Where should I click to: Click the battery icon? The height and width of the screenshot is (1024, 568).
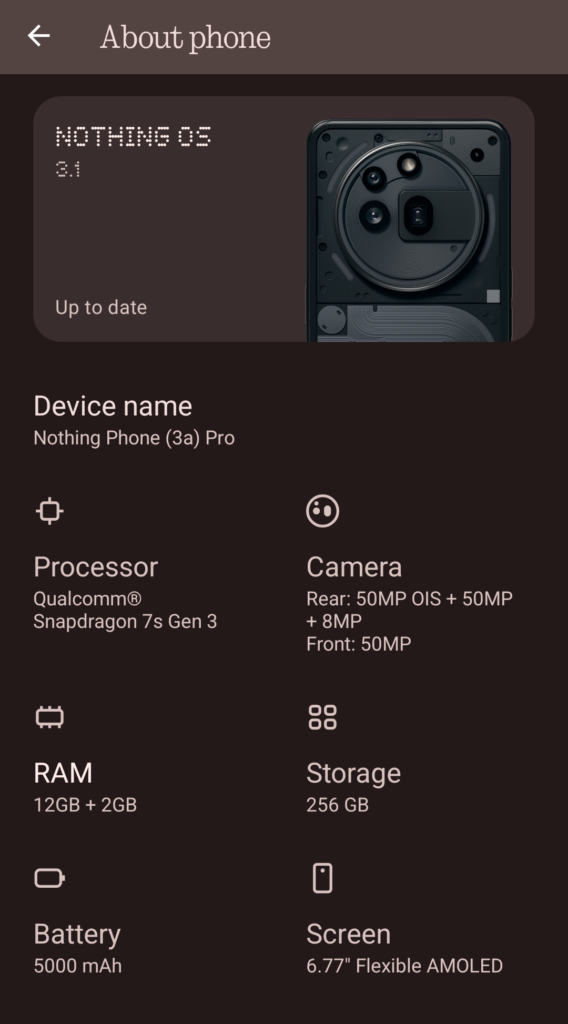pyautogui.click(x=50, y=878)
